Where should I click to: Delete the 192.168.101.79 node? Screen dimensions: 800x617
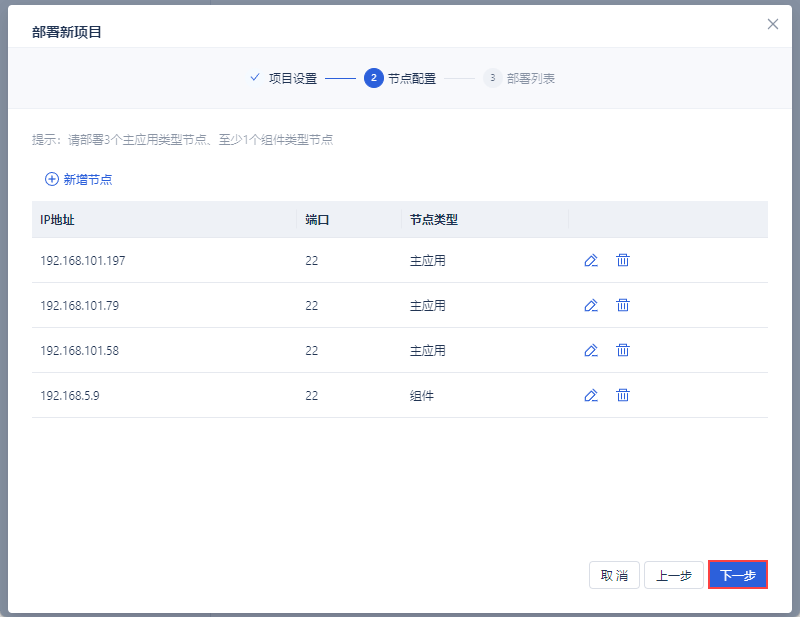pyautogui.click(x=622, y=305)
